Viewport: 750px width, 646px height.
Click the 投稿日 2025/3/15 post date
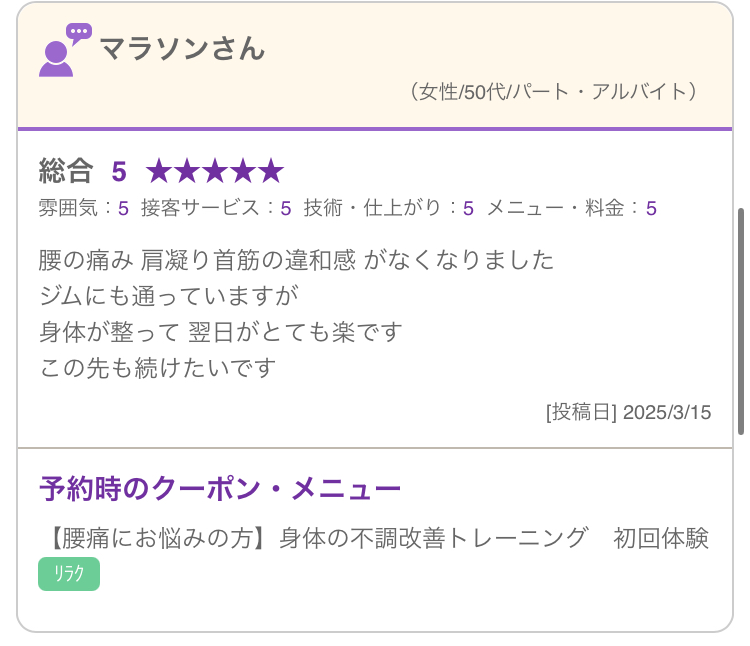(x=628, y=412)
